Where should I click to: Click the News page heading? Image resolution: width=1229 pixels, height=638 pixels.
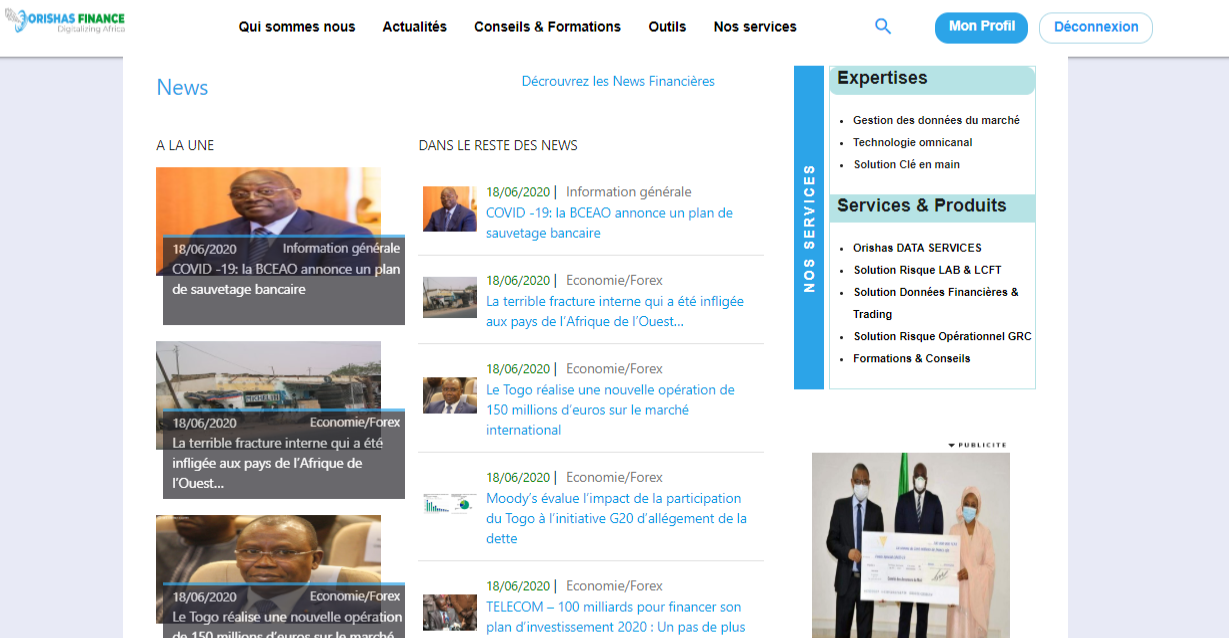click(x=182, y=87)
